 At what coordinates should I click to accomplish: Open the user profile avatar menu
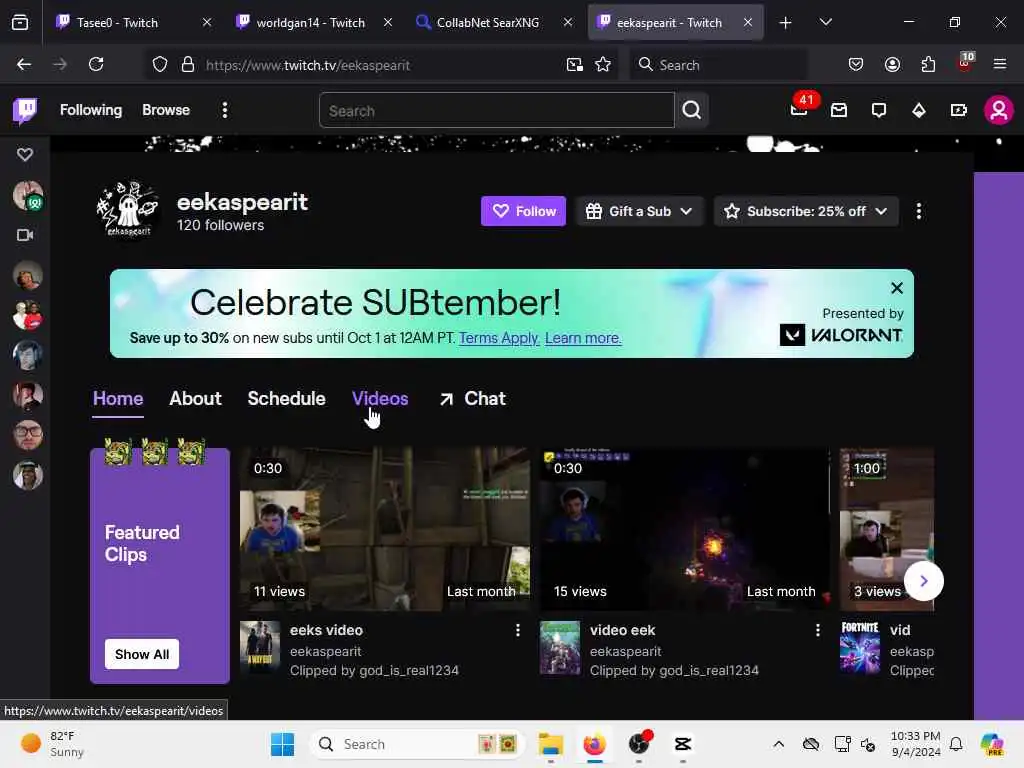999,110
